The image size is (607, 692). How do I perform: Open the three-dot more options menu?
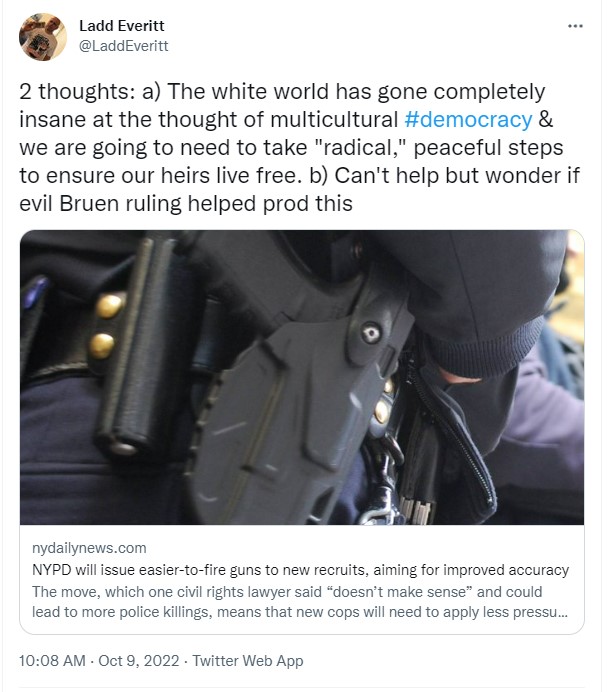pyautogui.click(x=575, y=26)
